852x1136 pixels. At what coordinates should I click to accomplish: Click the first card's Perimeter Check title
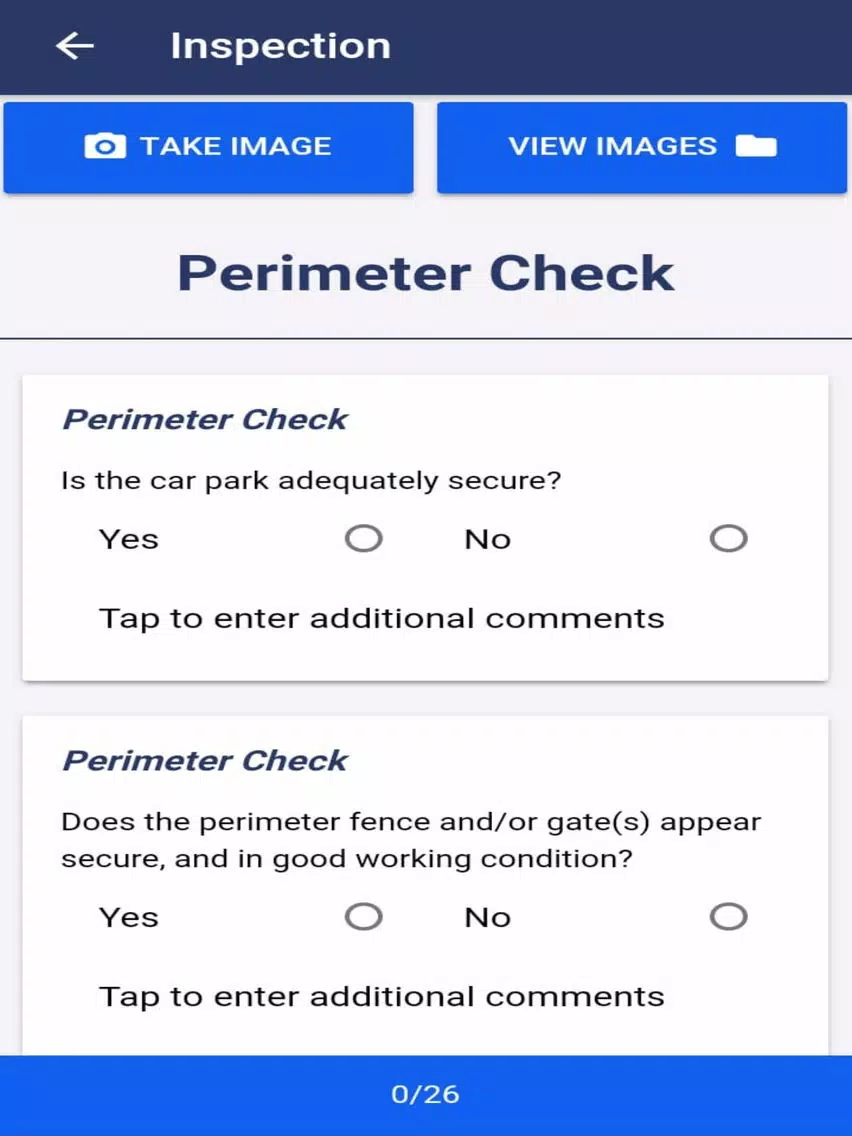click(x=205, y=419)
